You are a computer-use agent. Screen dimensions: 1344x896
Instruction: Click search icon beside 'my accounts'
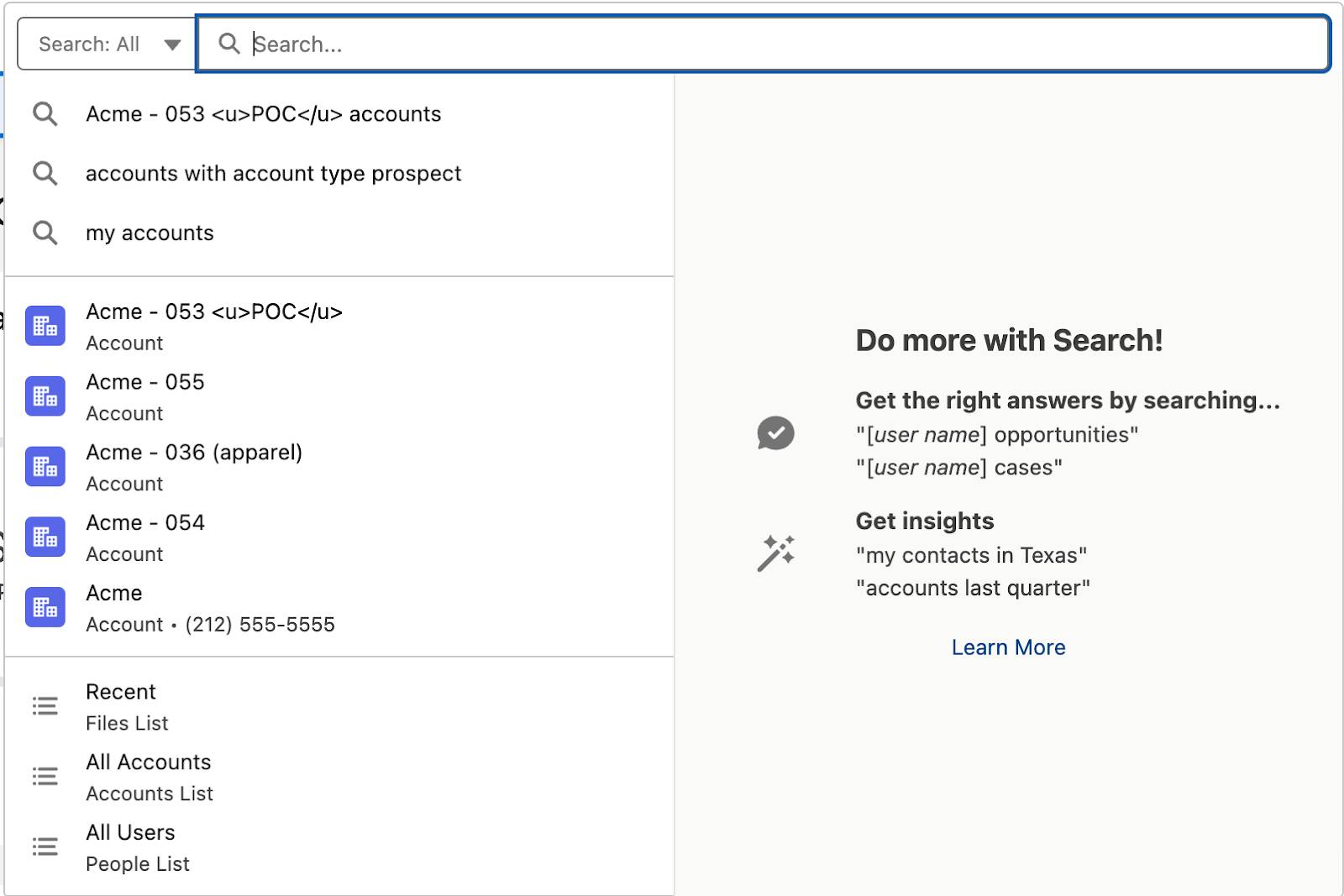(x=45, y=233)
